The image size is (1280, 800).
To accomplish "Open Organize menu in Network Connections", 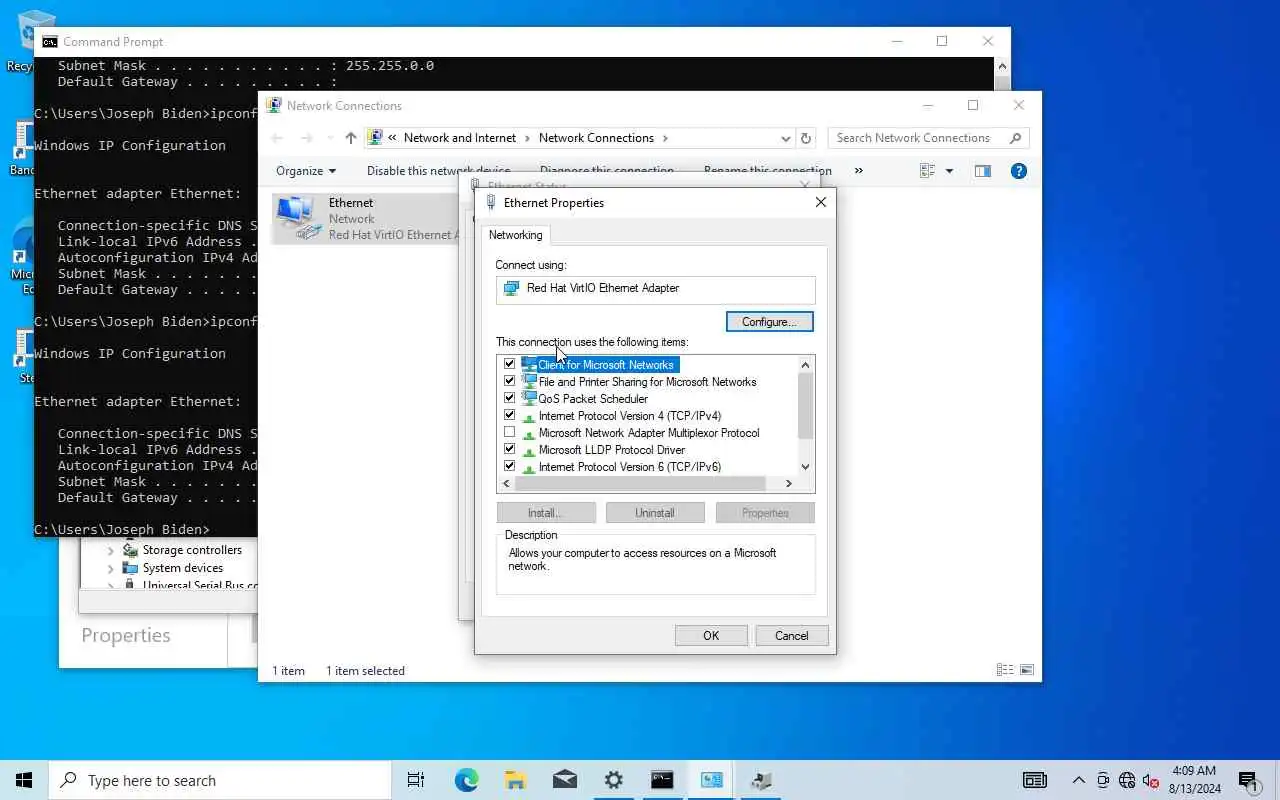I will click(306, 171).
